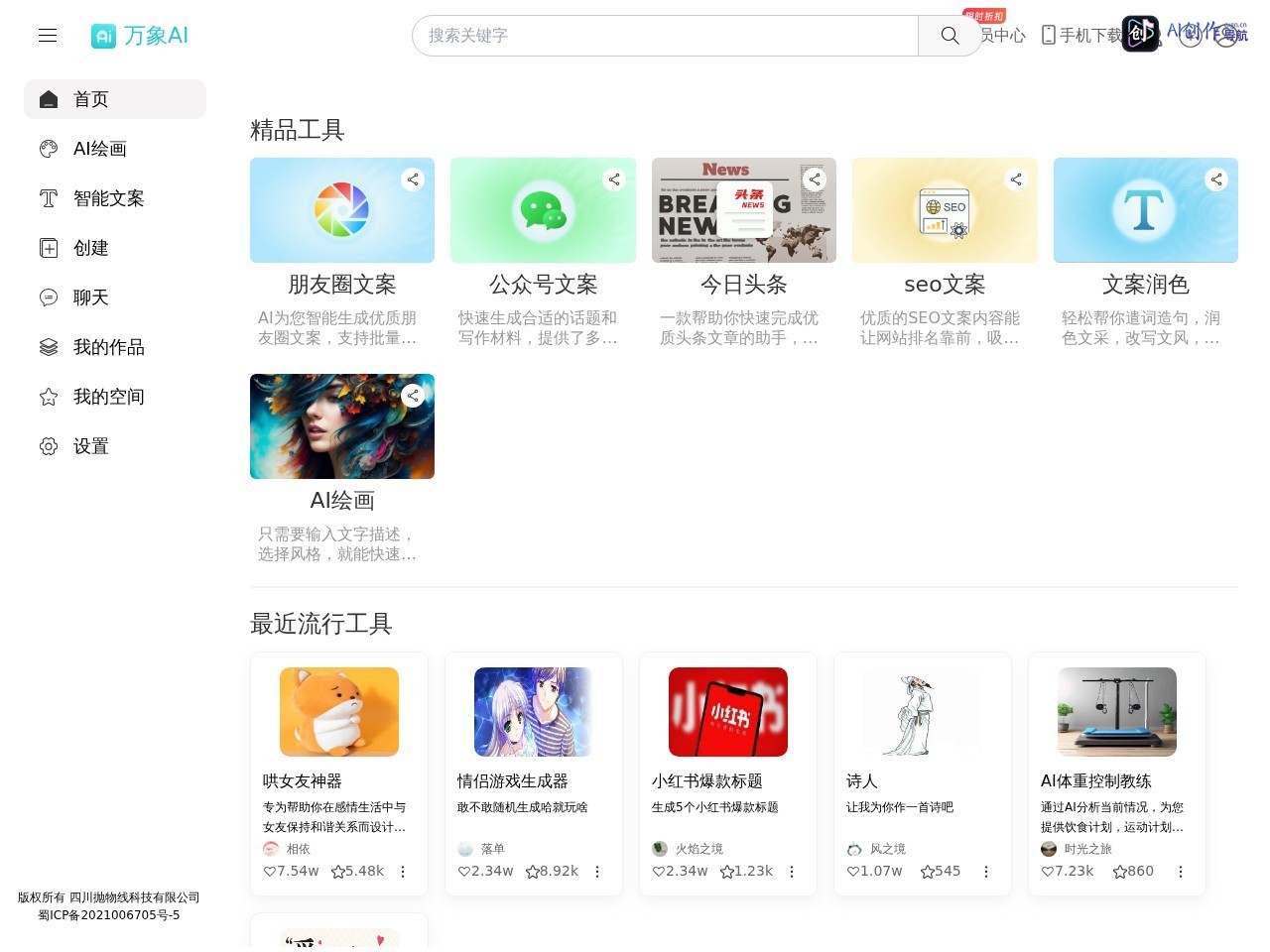Viewport: 1270px width, 952px height.
Task: Favorite 情侣游戏生成器 via its star icon
Action: (532, 872)
